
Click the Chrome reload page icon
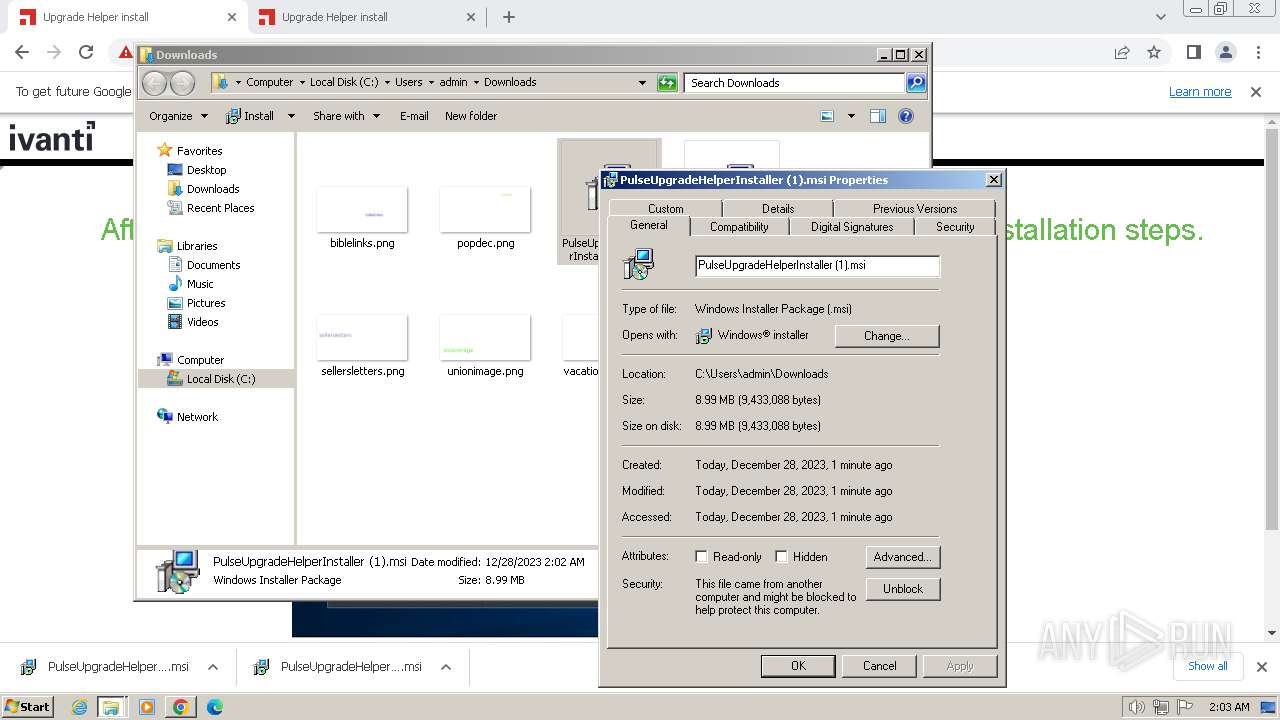[x=86, y=52]
